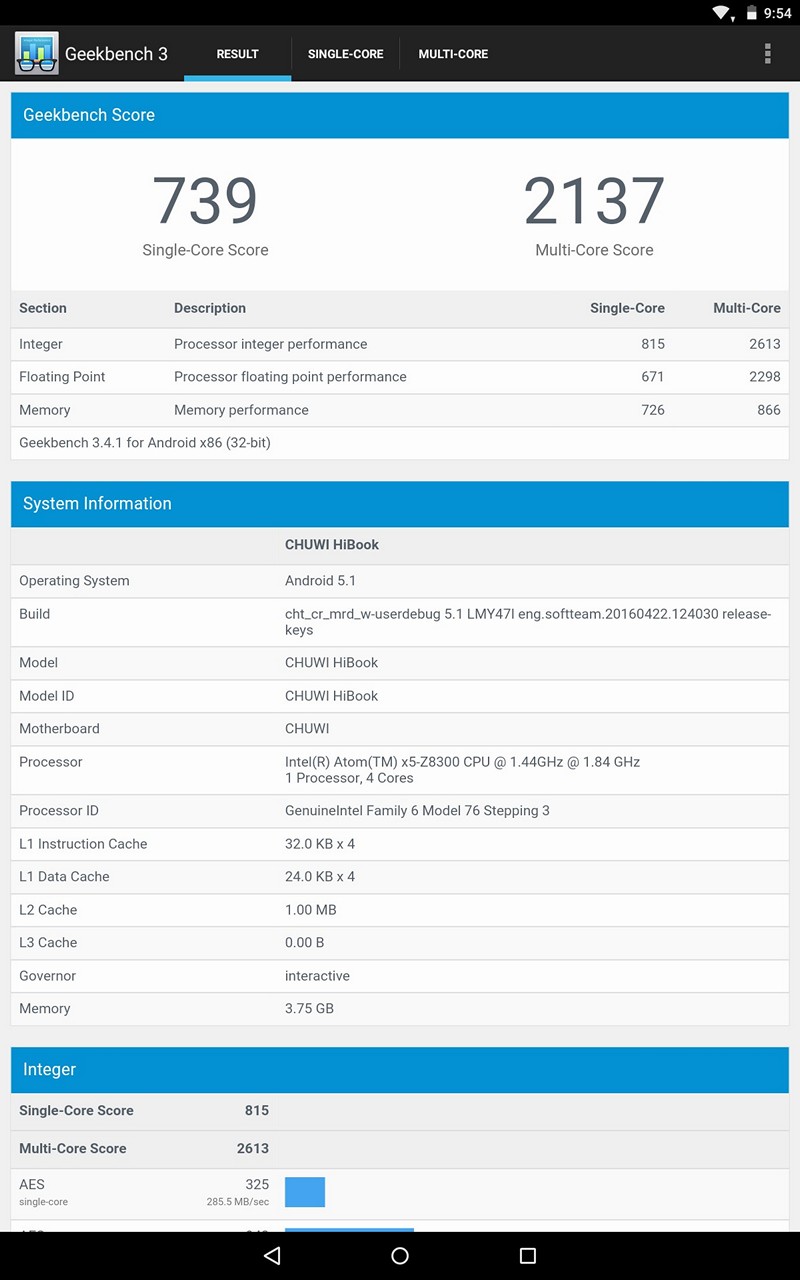Select the Memory performance row
800x1280 pixels.
[x=400, y=410]
